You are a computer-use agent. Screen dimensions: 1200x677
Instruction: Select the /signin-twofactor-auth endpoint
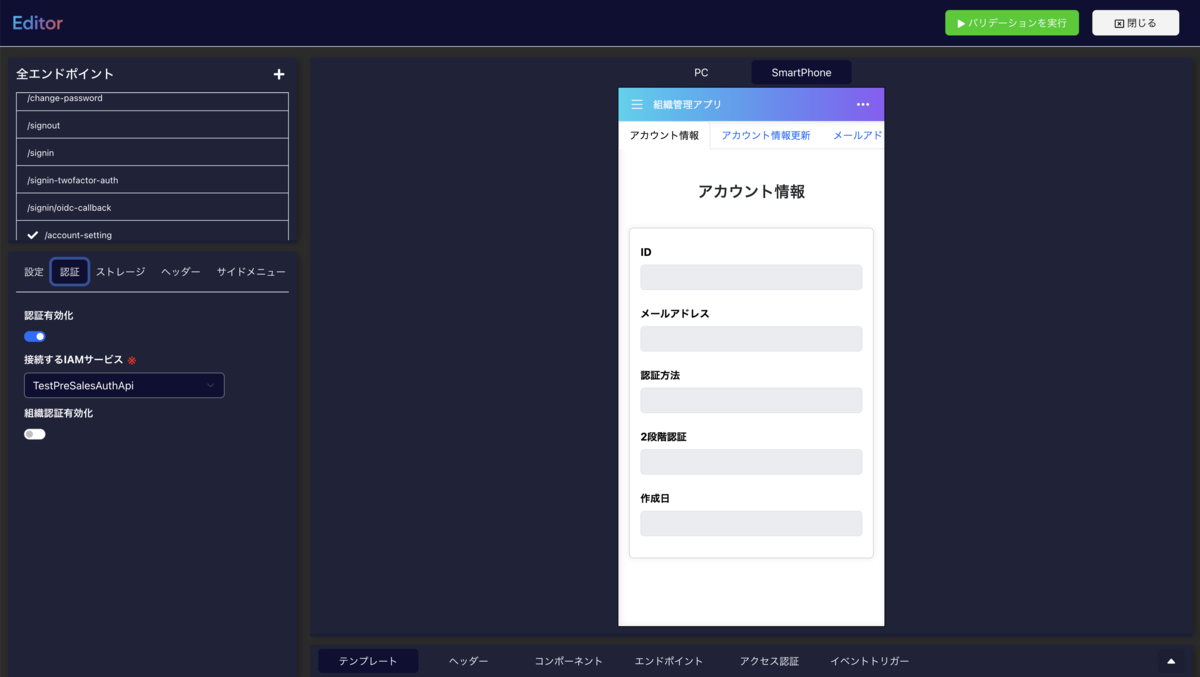click(x=152, y=180)
